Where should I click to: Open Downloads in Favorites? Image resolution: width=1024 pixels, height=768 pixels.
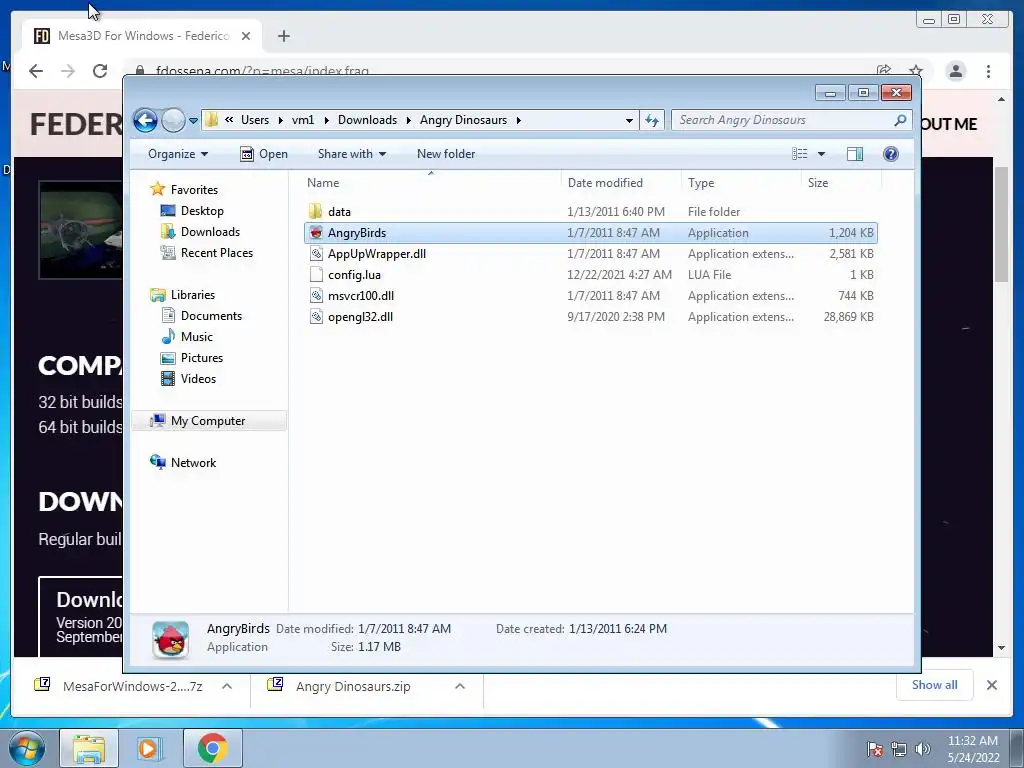[210, 232]
